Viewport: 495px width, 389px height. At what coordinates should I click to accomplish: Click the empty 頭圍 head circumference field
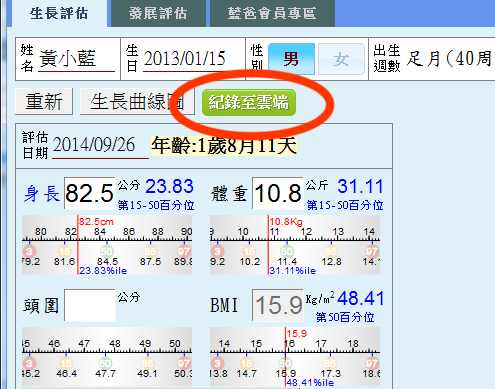[x=90, y=305]
